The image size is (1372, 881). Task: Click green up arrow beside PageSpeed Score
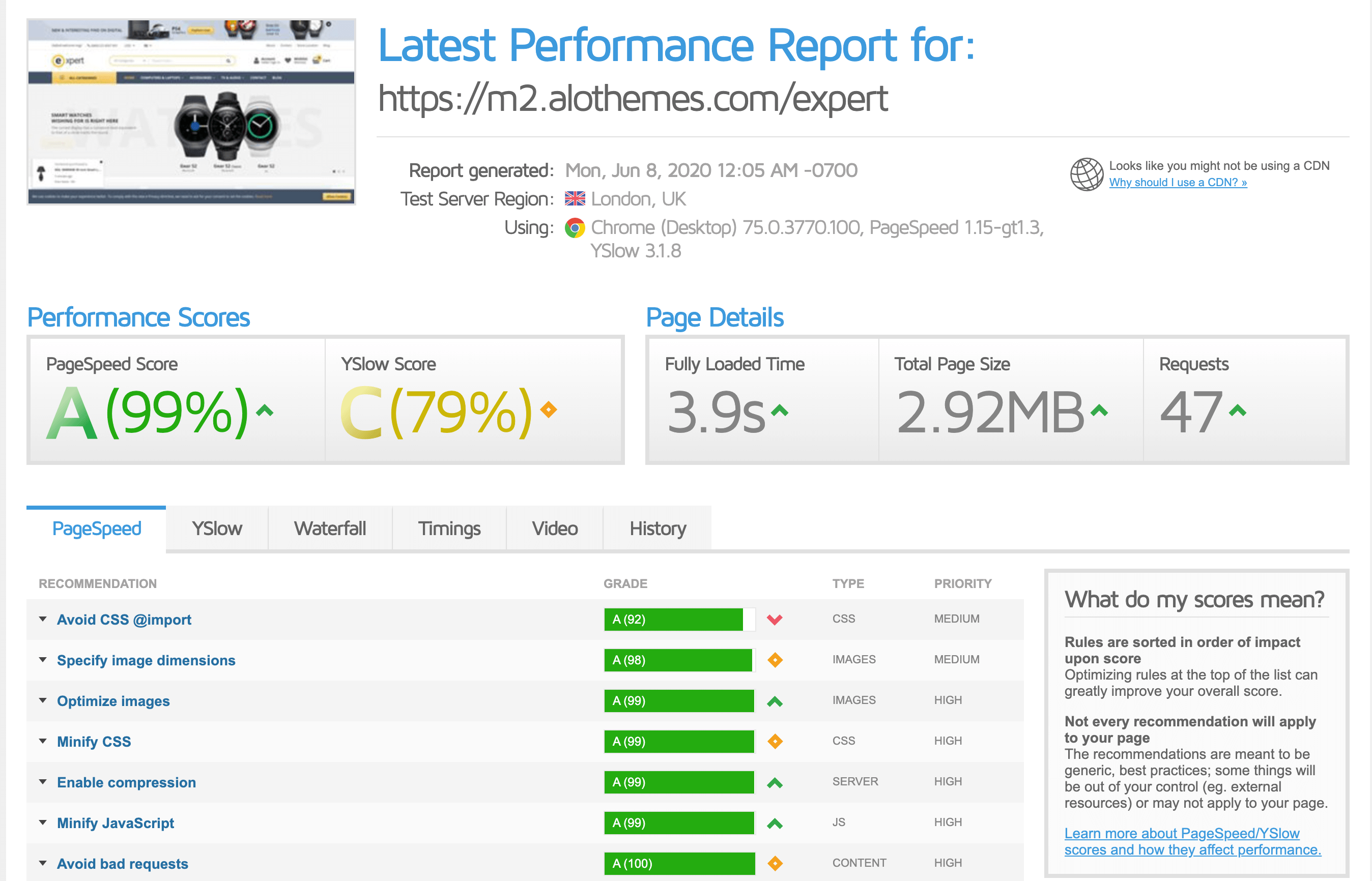[265, 410]
